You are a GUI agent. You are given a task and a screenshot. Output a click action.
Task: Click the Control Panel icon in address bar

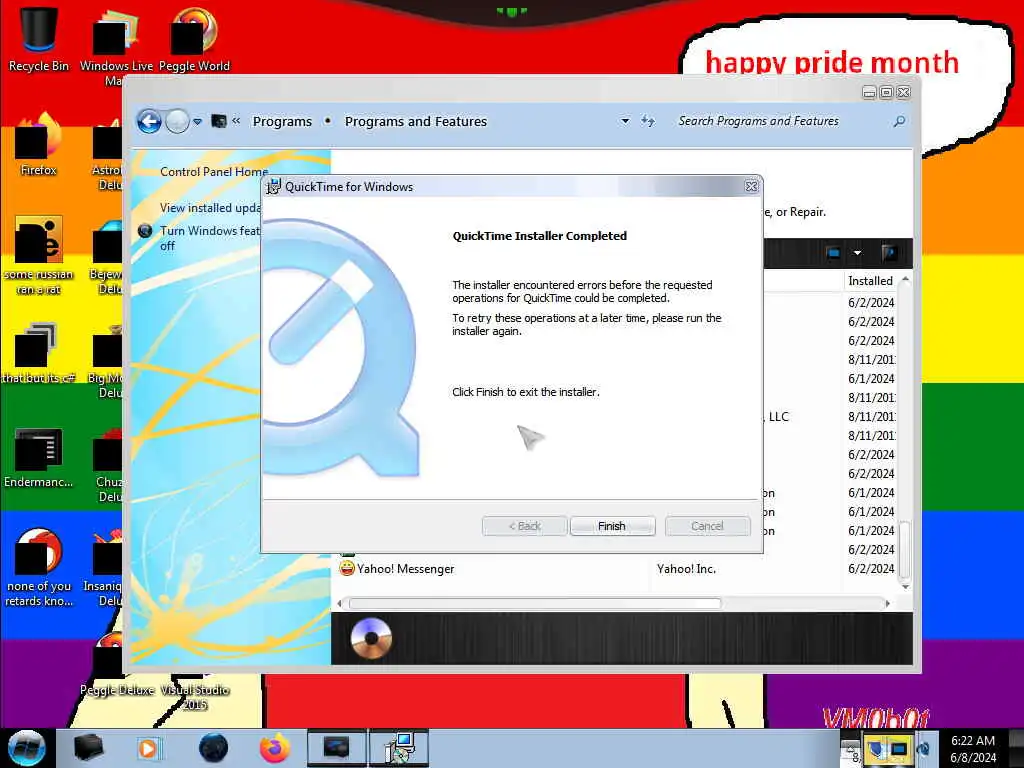[x=219, y=121]
